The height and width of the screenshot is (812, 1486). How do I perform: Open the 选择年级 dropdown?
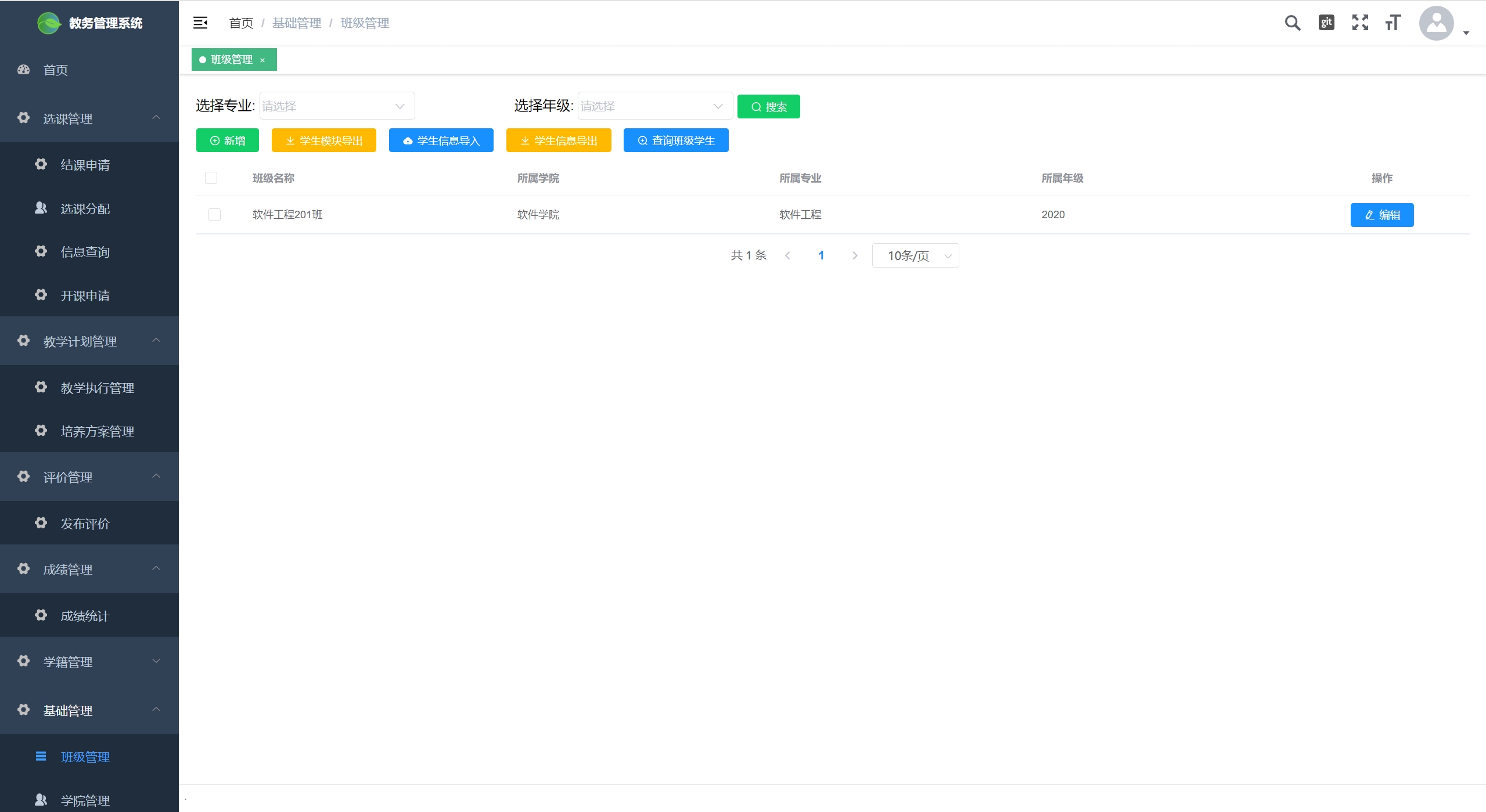coord(655,106)
